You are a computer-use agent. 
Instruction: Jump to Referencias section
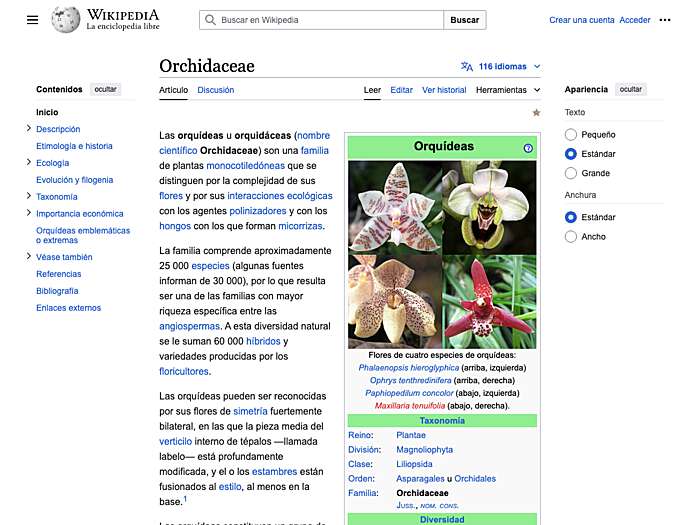click(x=58, y=274)
